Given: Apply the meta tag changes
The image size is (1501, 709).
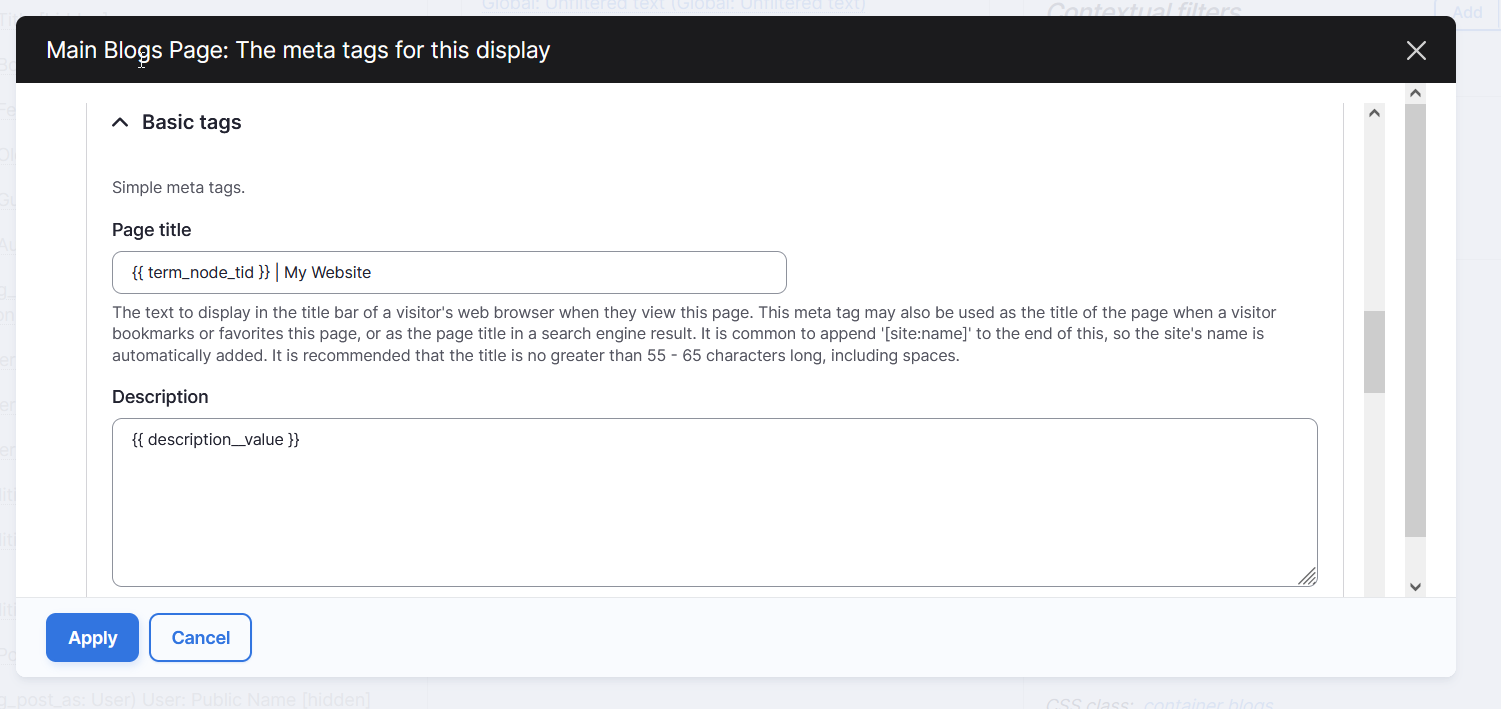Looking at the screenshot, I should (x=92, y=637).
